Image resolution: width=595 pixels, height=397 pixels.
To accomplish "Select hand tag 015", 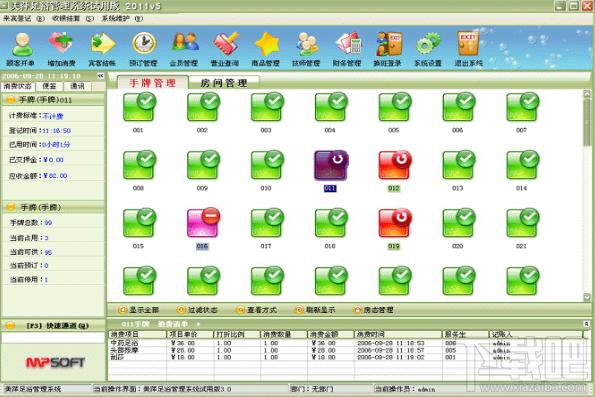I will 139,223.
